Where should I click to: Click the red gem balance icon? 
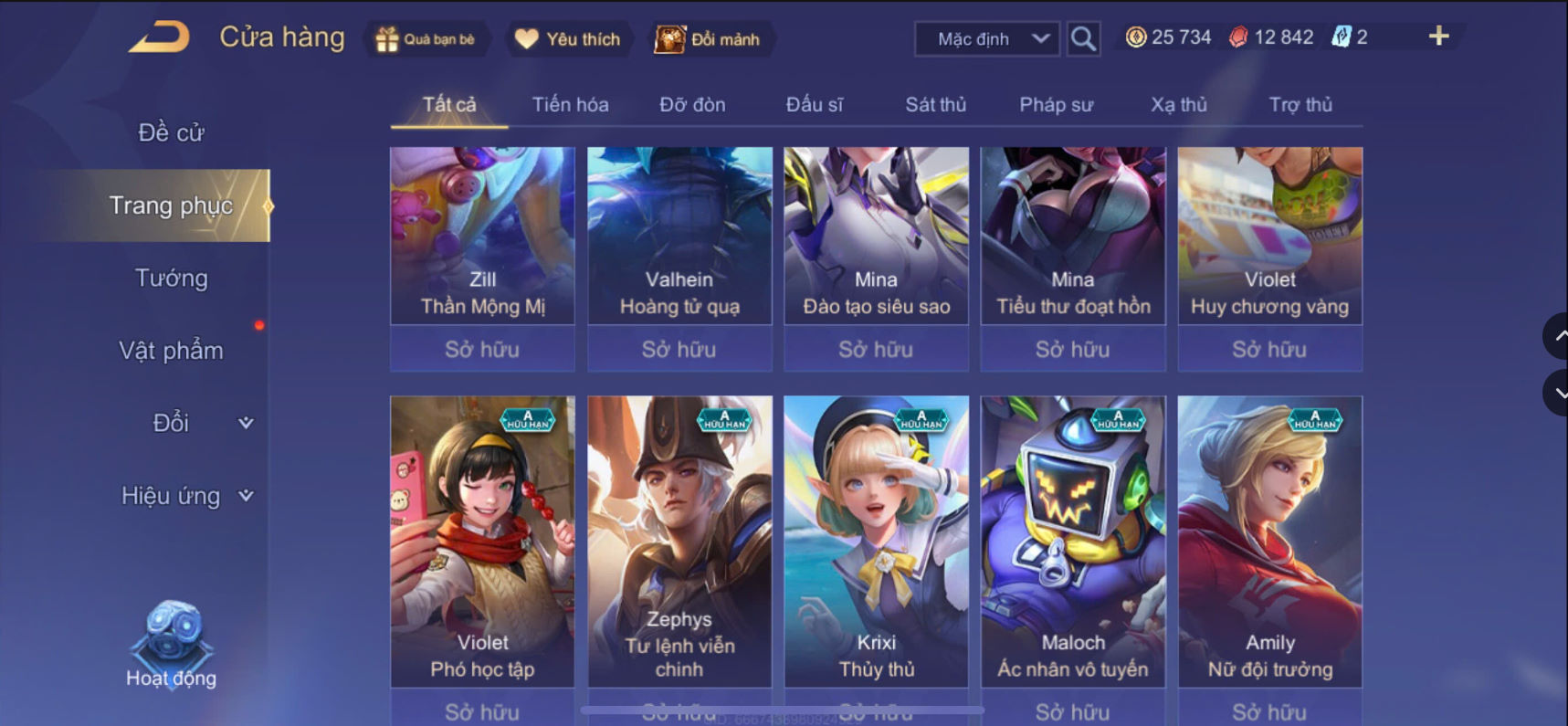(1238, 37)
